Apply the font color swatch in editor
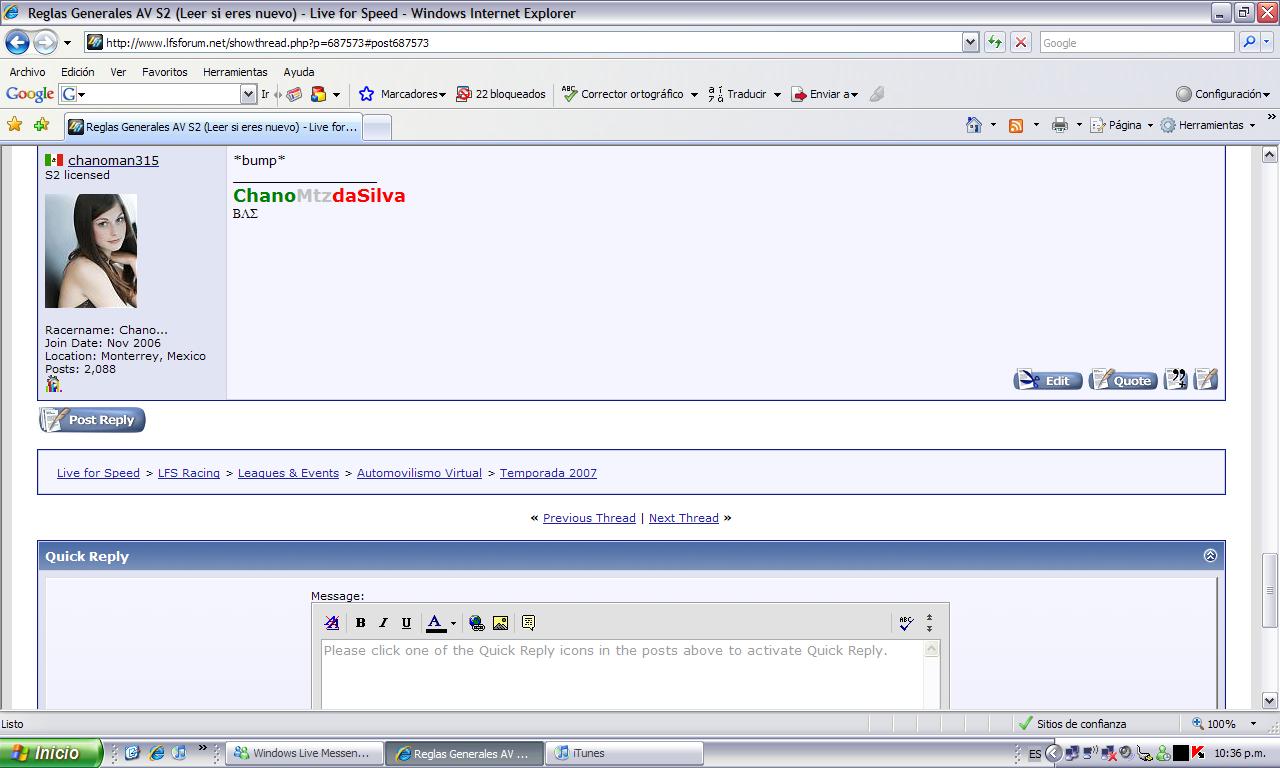 pyautogui.click(x=435, y=623)
